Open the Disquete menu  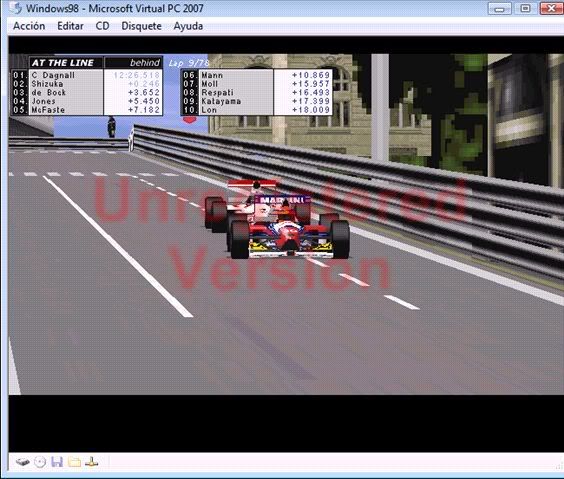[141, 26]
